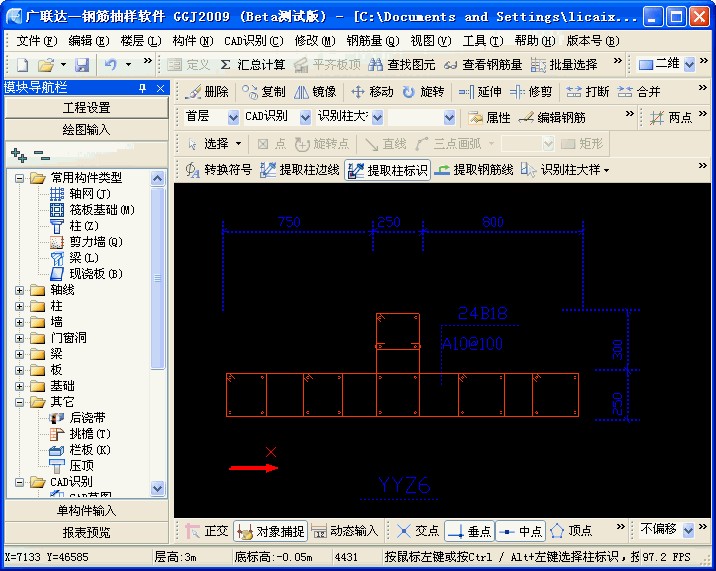Click 汇总计算 sum tool
Screen dimensions: 716x571
click(253, 65)
